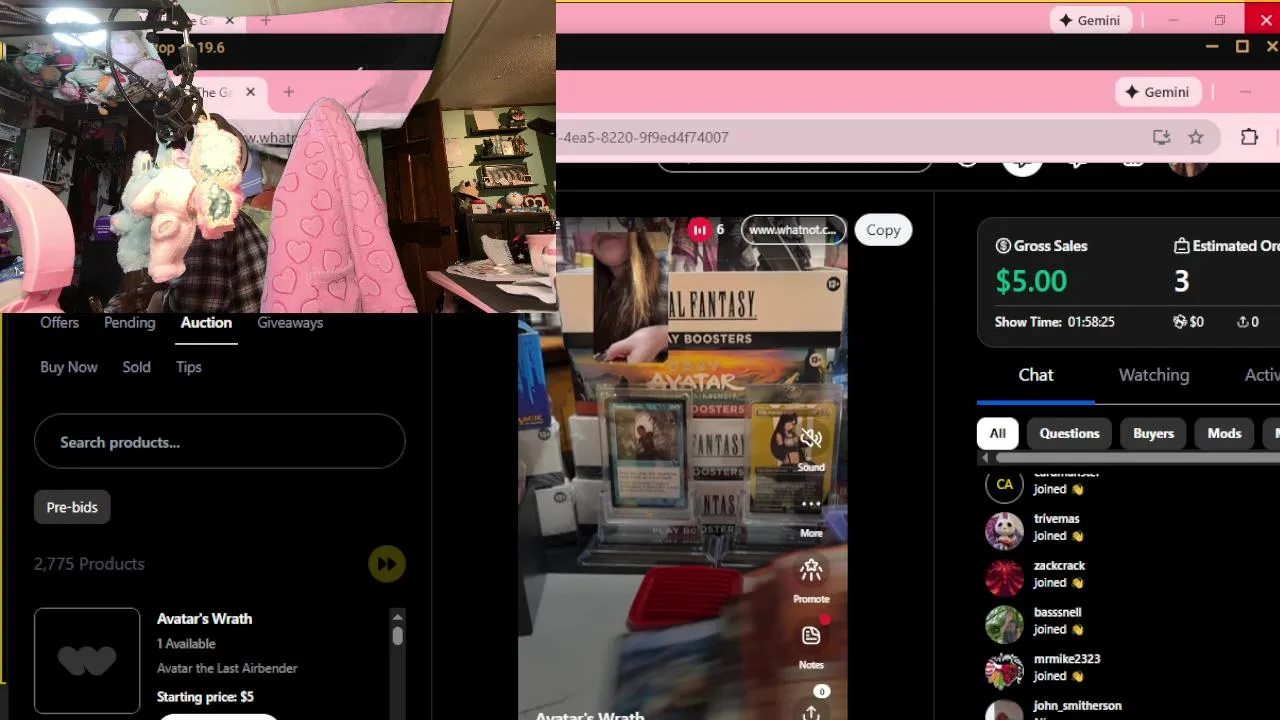
Task: Click the 'Starting price: $5' text
Action: coord(205,697)
